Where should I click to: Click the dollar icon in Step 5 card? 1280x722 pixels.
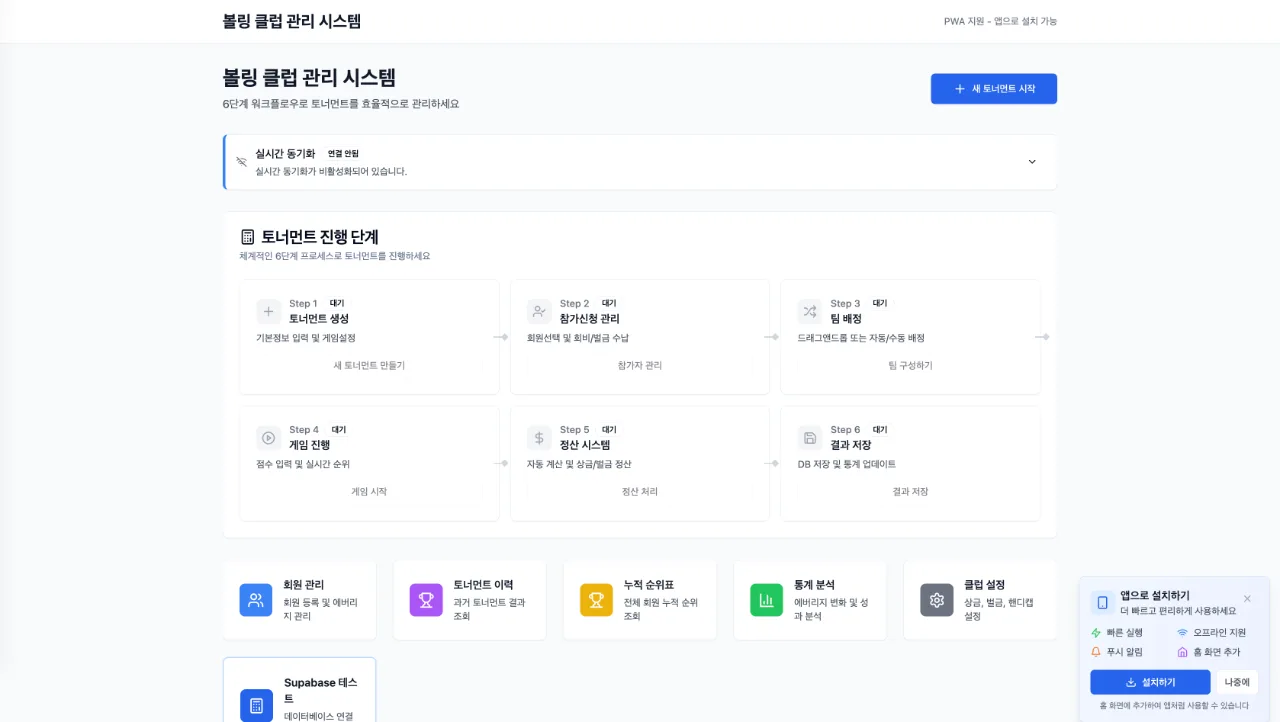539,437
